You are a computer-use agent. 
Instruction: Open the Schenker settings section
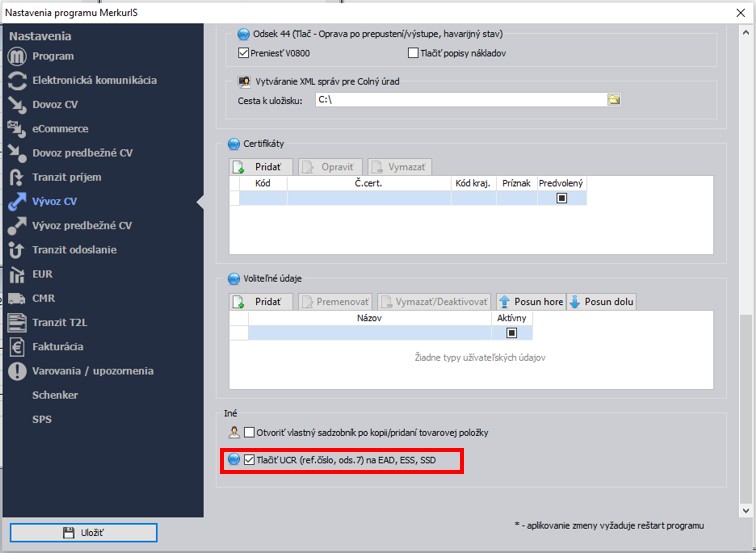55,395
